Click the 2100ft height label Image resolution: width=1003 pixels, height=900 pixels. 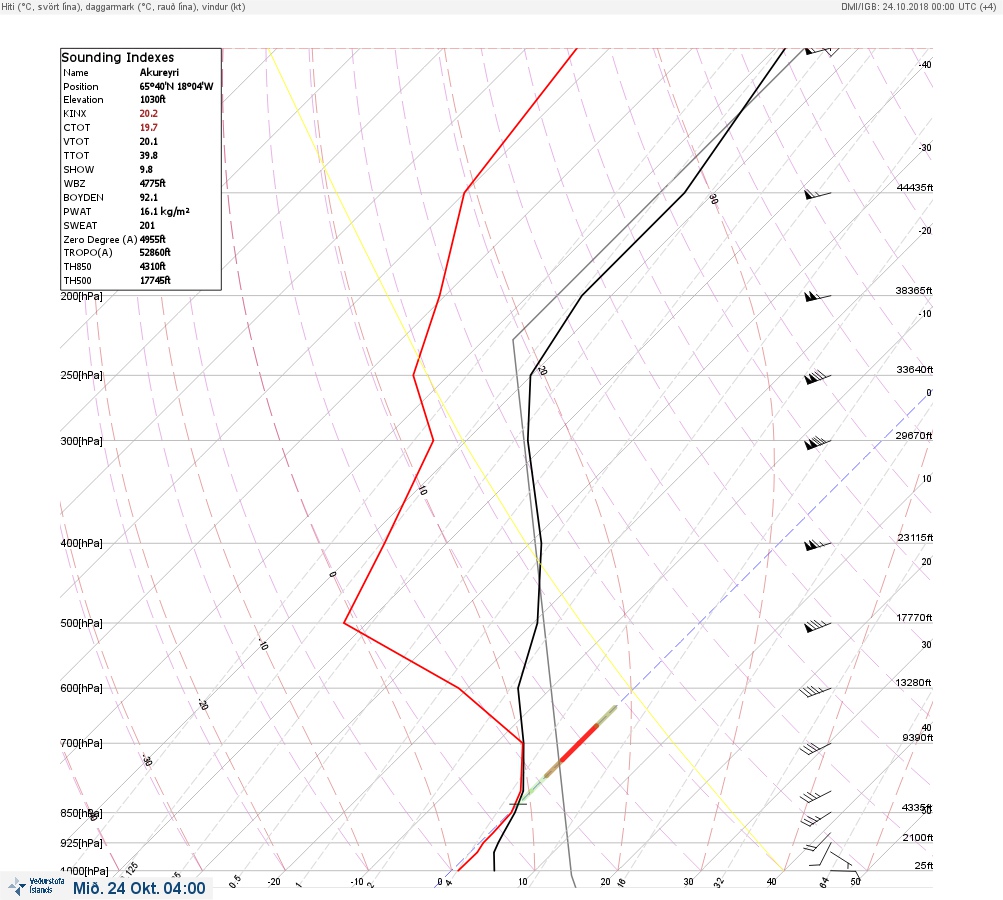tap(917, 837)
